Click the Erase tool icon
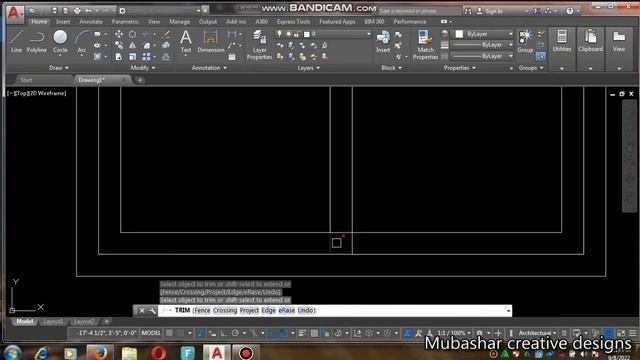This screenshot has width=640, height=360. pyautogui.click(x=166, y=34)
